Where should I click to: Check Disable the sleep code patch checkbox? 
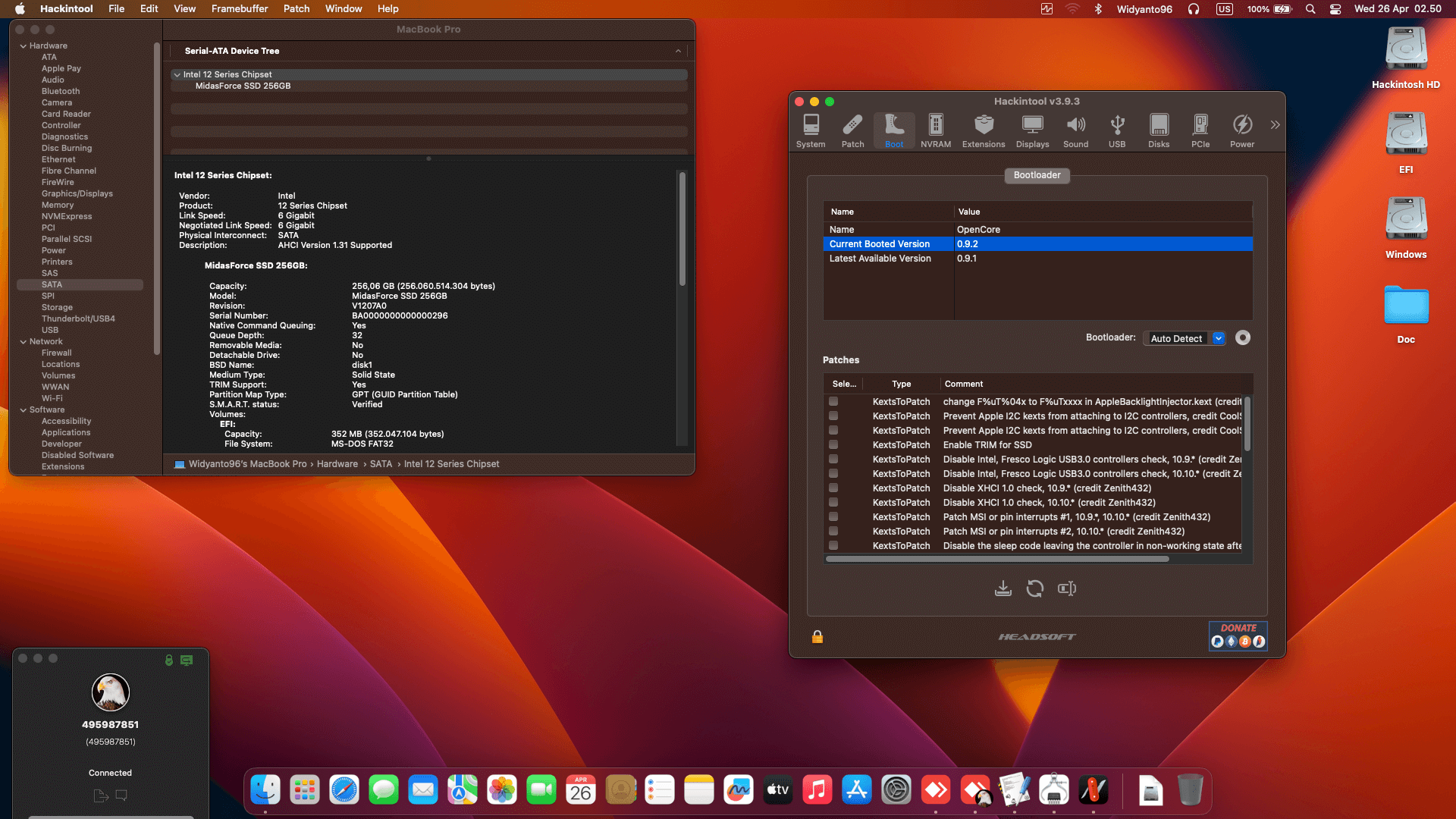(833, 545)
